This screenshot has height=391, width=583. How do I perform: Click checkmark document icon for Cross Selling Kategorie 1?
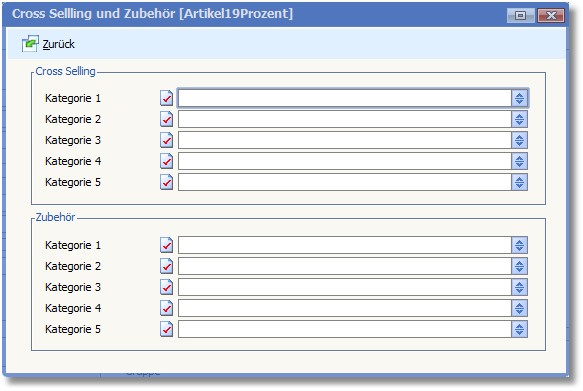(x=167, y=98)
